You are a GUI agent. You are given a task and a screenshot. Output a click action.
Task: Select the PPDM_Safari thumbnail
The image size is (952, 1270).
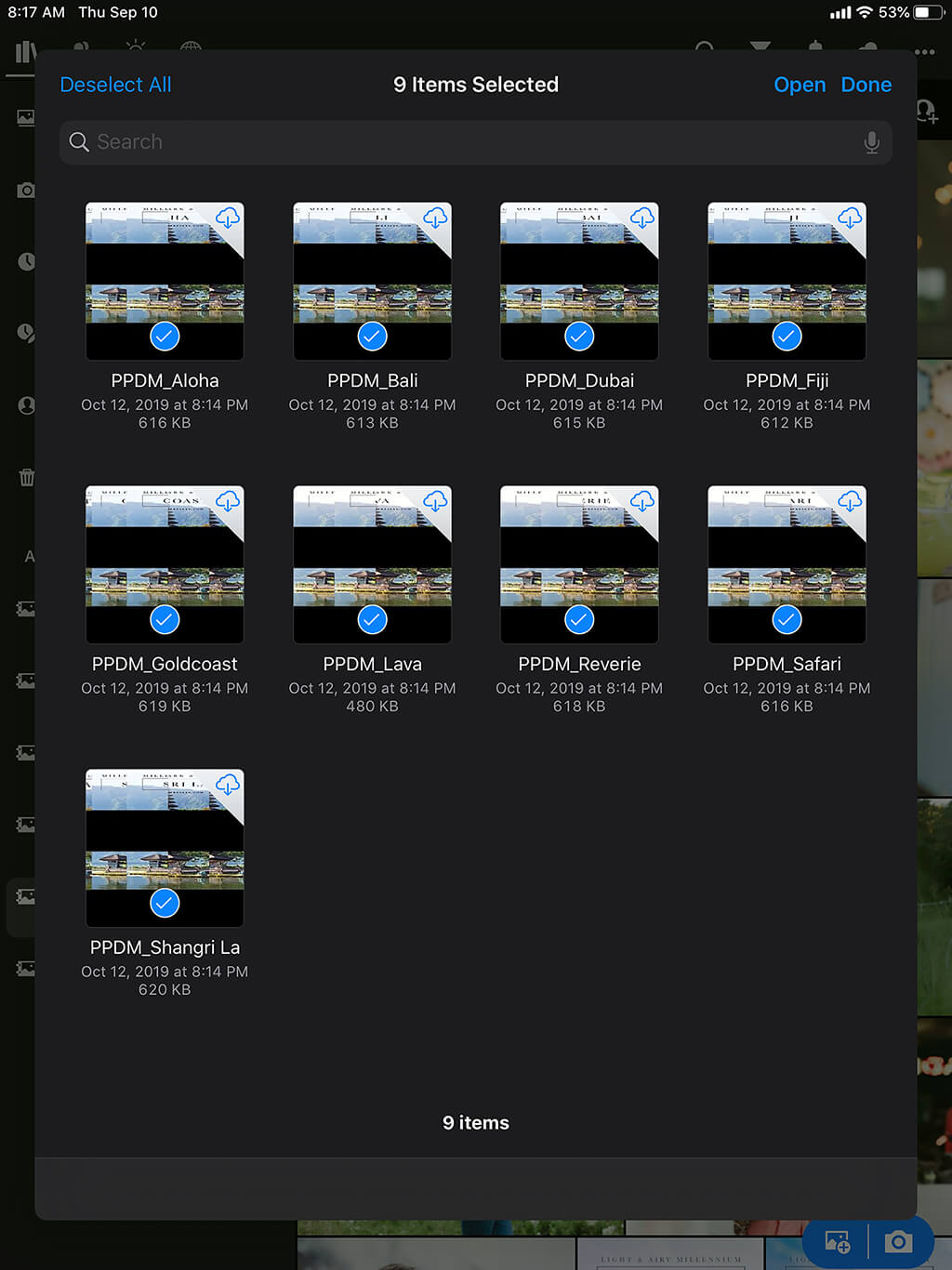click(787, 563)
